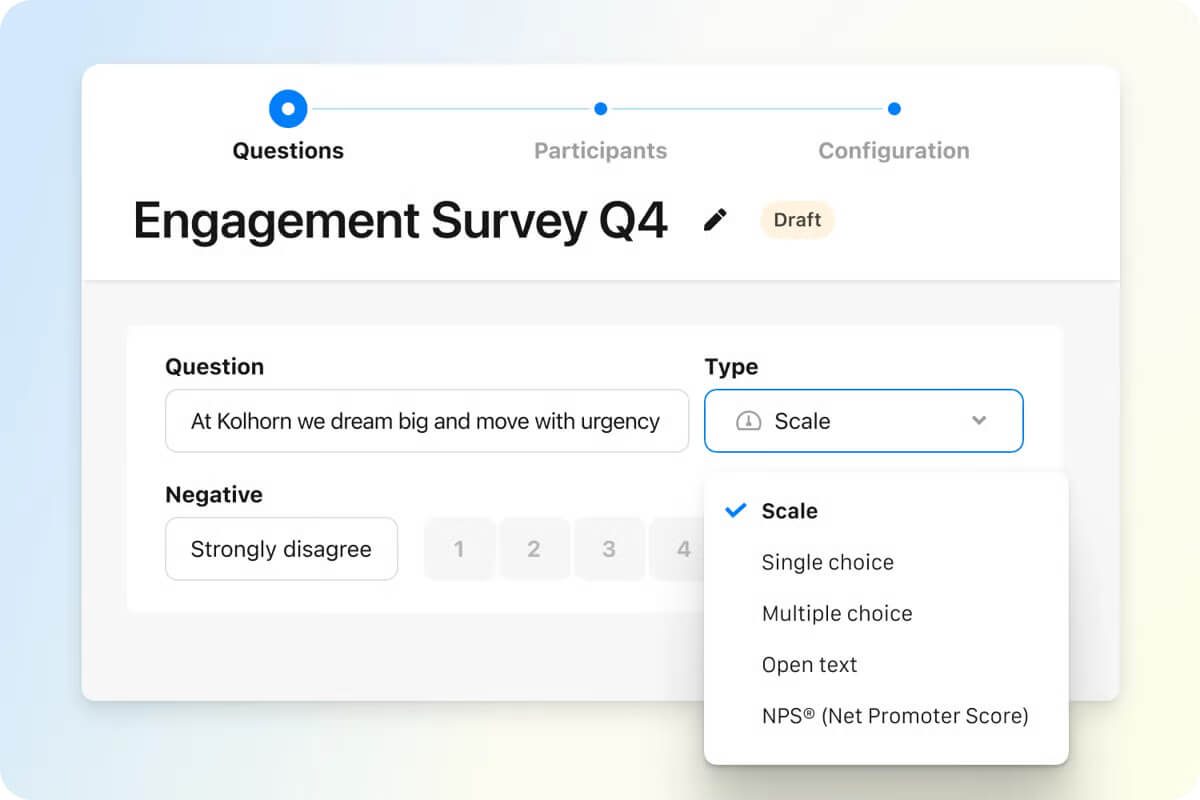Select scale value 3

pyautogui.click(x=609, y=549)
